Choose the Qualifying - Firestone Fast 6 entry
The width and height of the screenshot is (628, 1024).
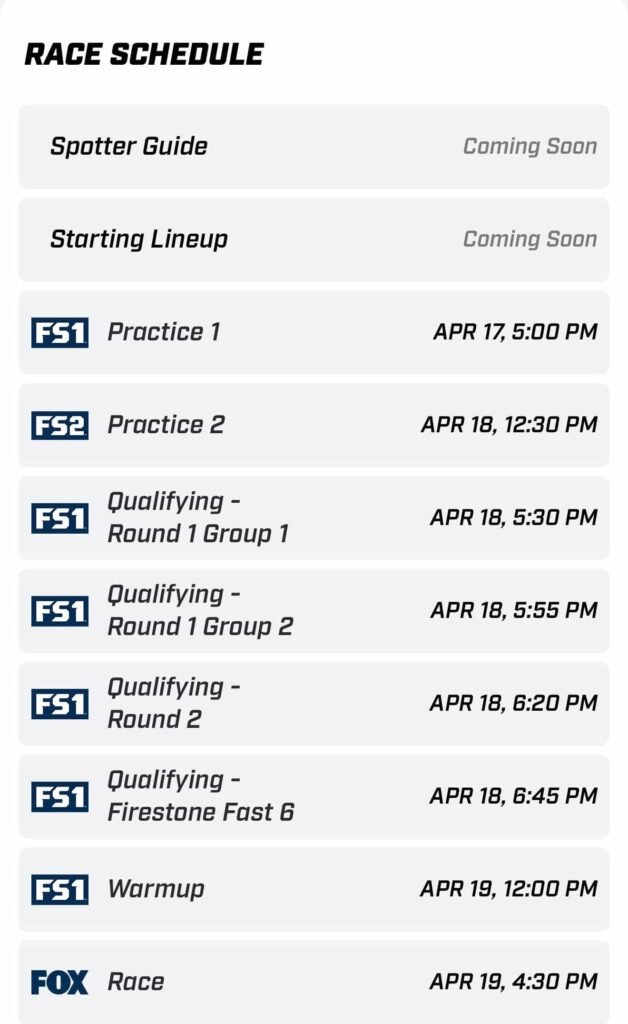[x=200, y=797]
